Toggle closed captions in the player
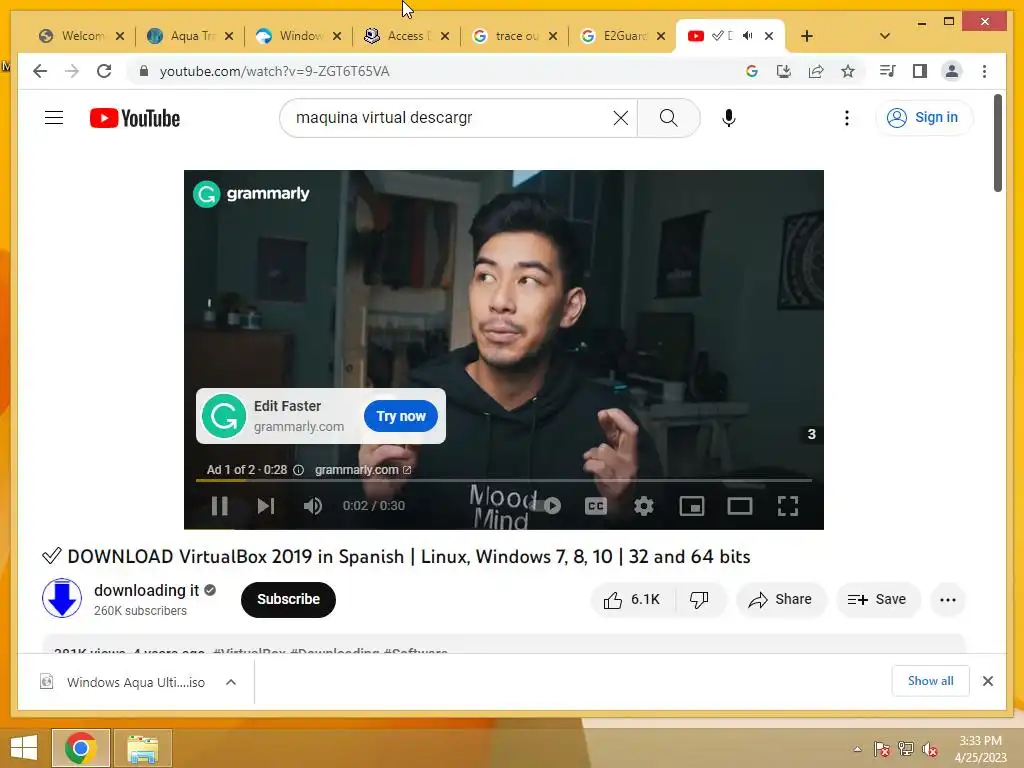 (596, 505)
